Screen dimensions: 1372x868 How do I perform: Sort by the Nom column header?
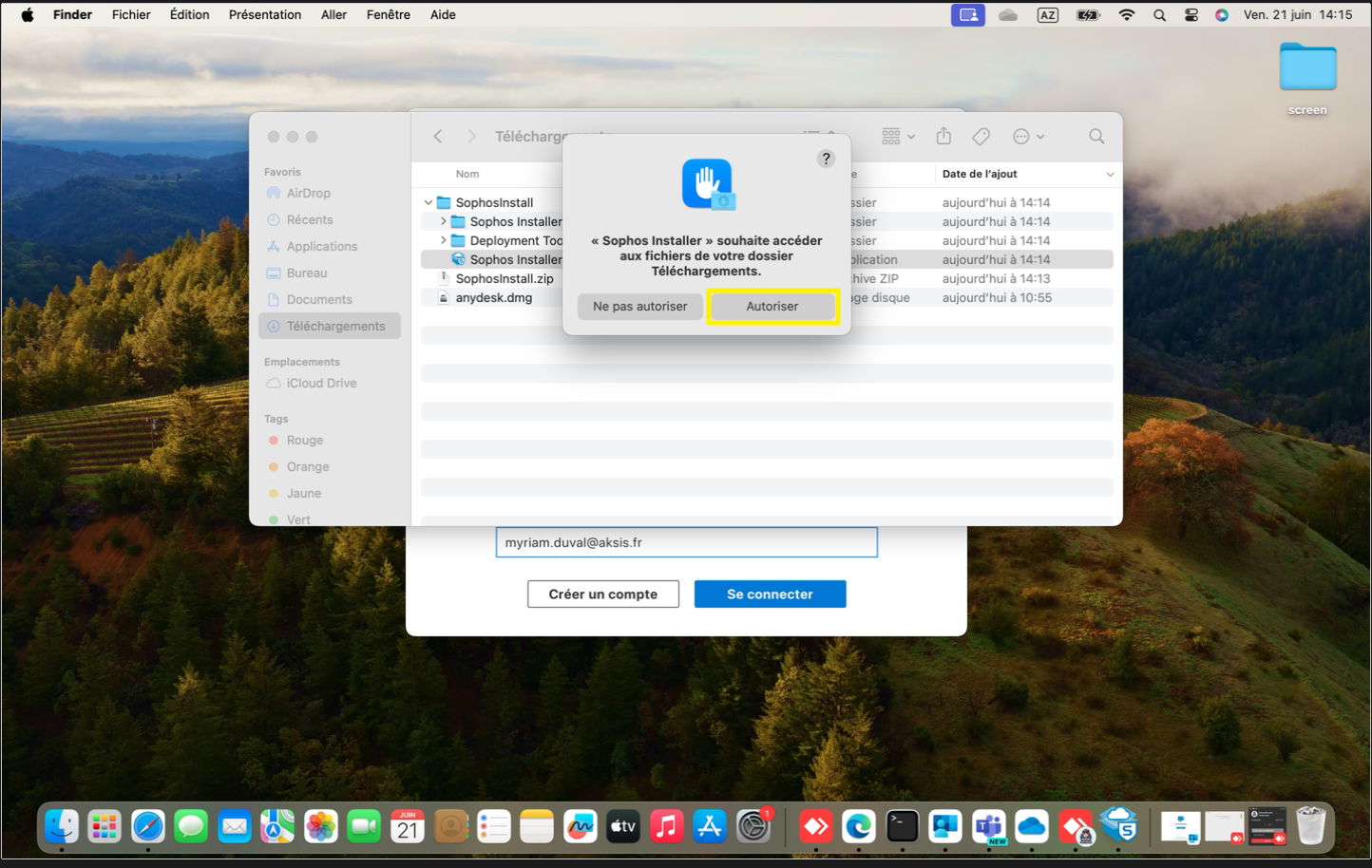(x=467, y=174)
